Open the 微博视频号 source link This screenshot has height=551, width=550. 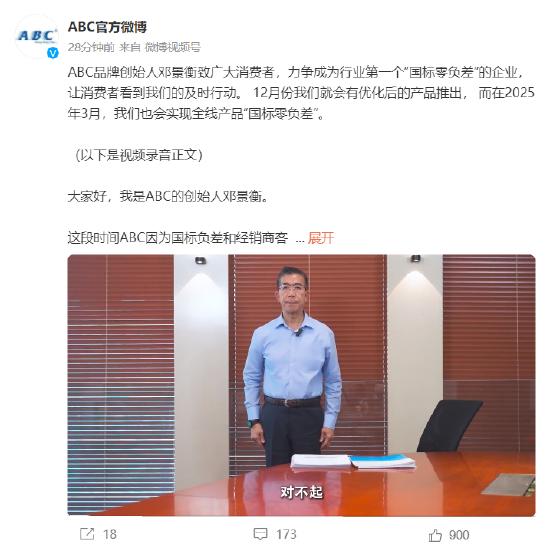[173, 47]
